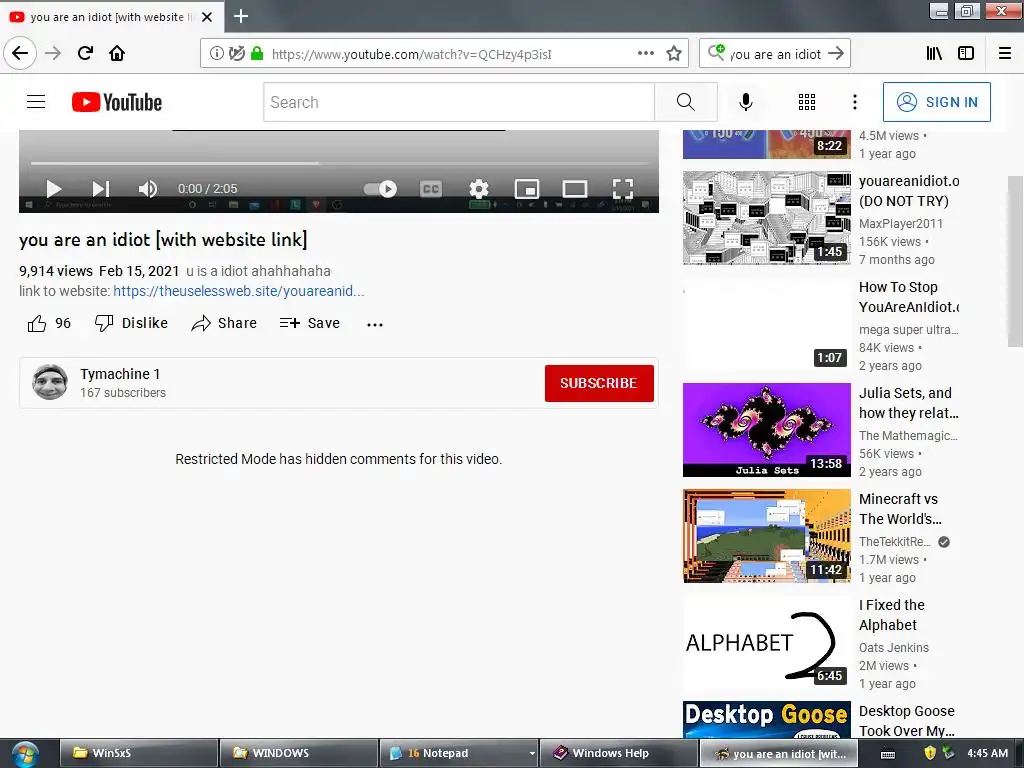Click the Dislike button
The height and width of the screenshot is (768, 1024).
click(x=131, y=323)
